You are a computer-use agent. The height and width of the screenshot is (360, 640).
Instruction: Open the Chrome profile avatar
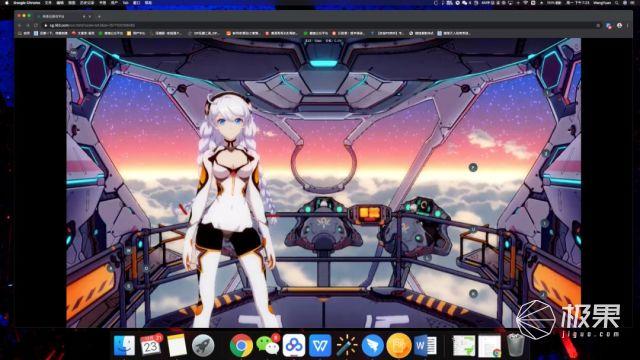(x=620, y=25)
